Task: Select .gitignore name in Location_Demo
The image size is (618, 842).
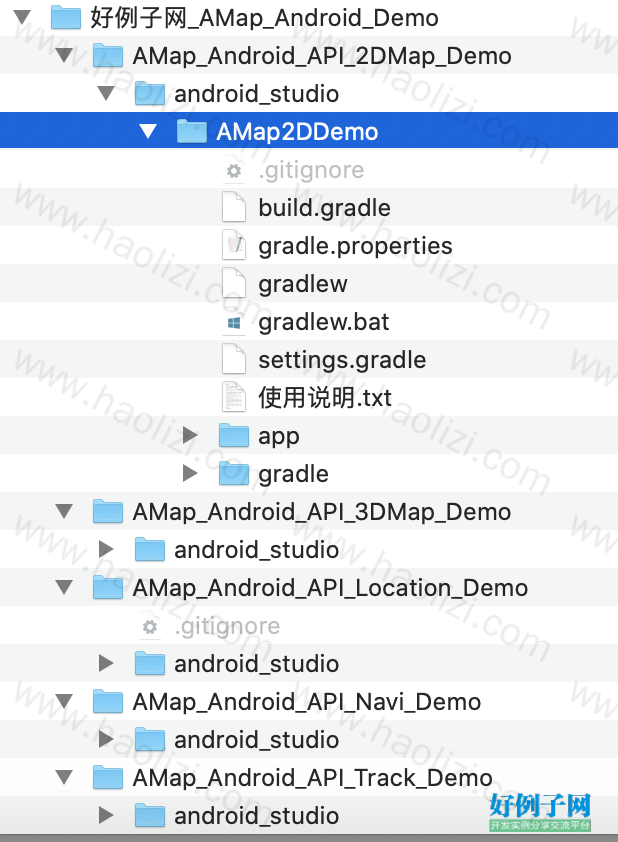Action: 227,627
